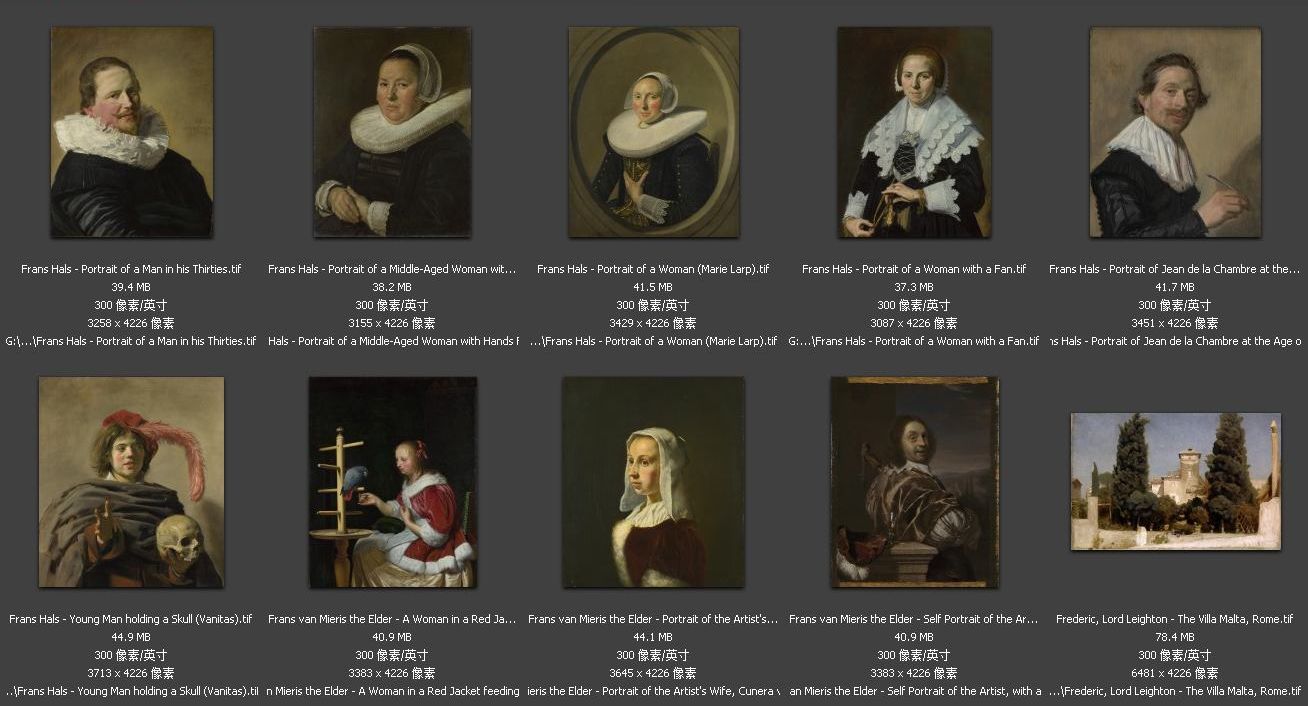Select the Portrait of a Man in his Thirties thumbnail
This screenshot has height=706, width=1308.
pos(132,132)
